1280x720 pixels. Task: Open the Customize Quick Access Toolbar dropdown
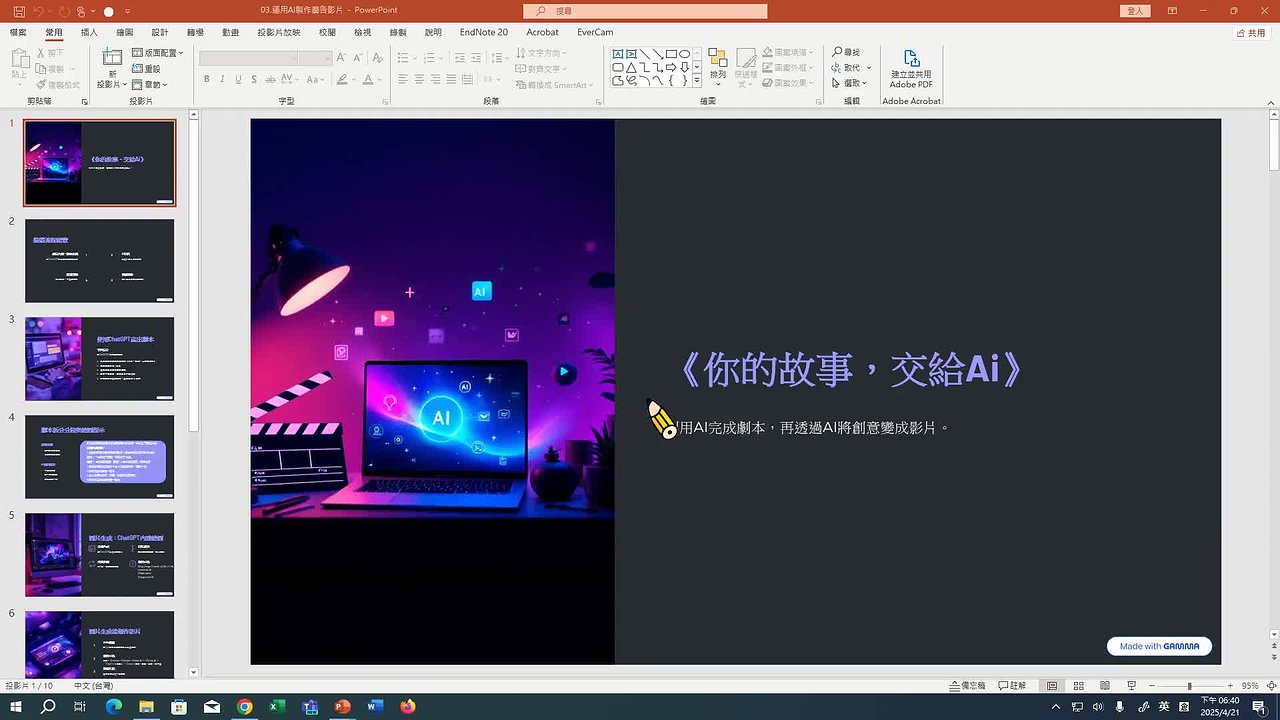click(x=127, y=12)
